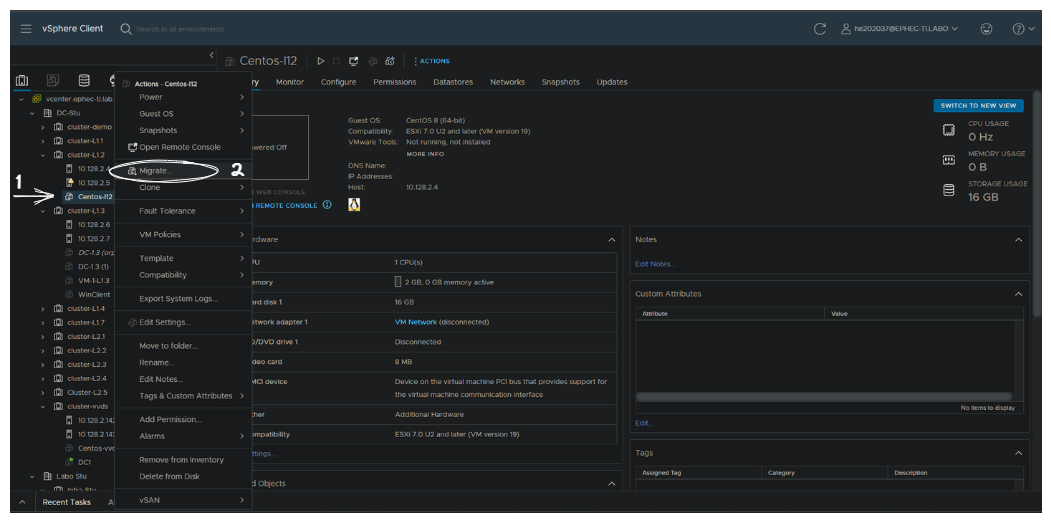Click the search all environments field

click(180, 30)
